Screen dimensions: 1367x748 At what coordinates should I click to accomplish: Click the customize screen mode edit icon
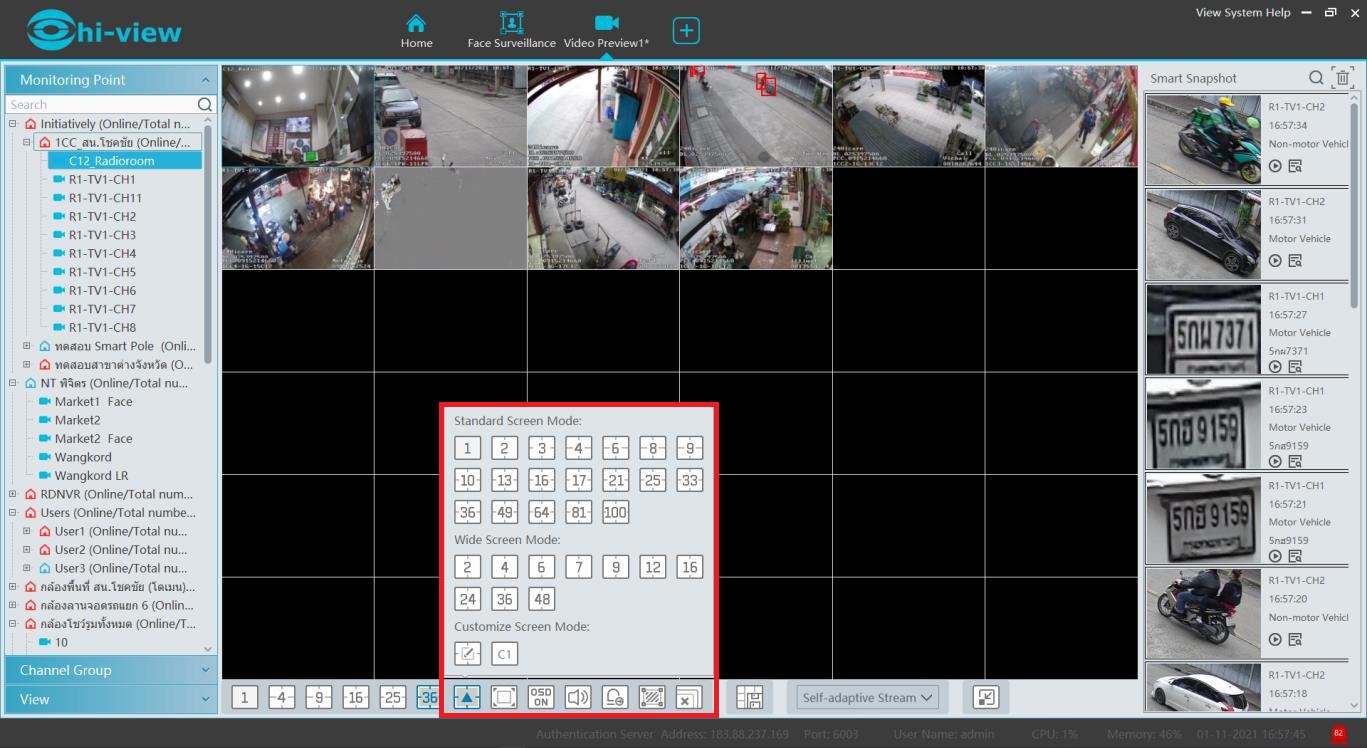tap(467, 654)
